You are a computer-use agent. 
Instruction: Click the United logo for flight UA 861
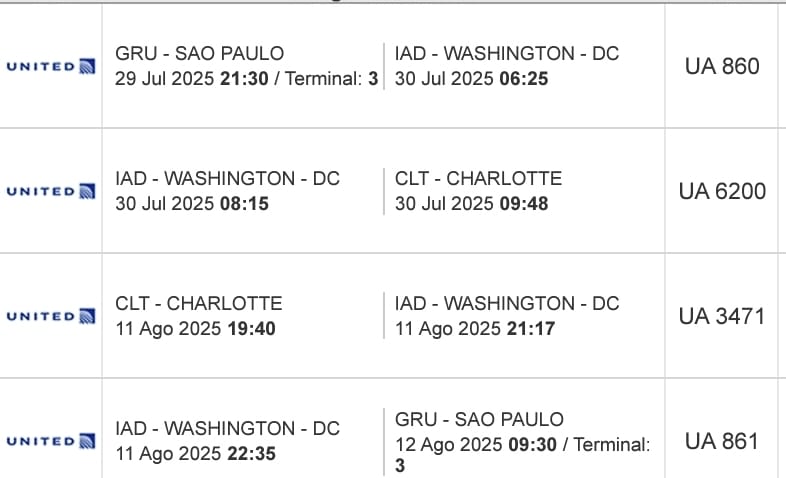[51, 441]
